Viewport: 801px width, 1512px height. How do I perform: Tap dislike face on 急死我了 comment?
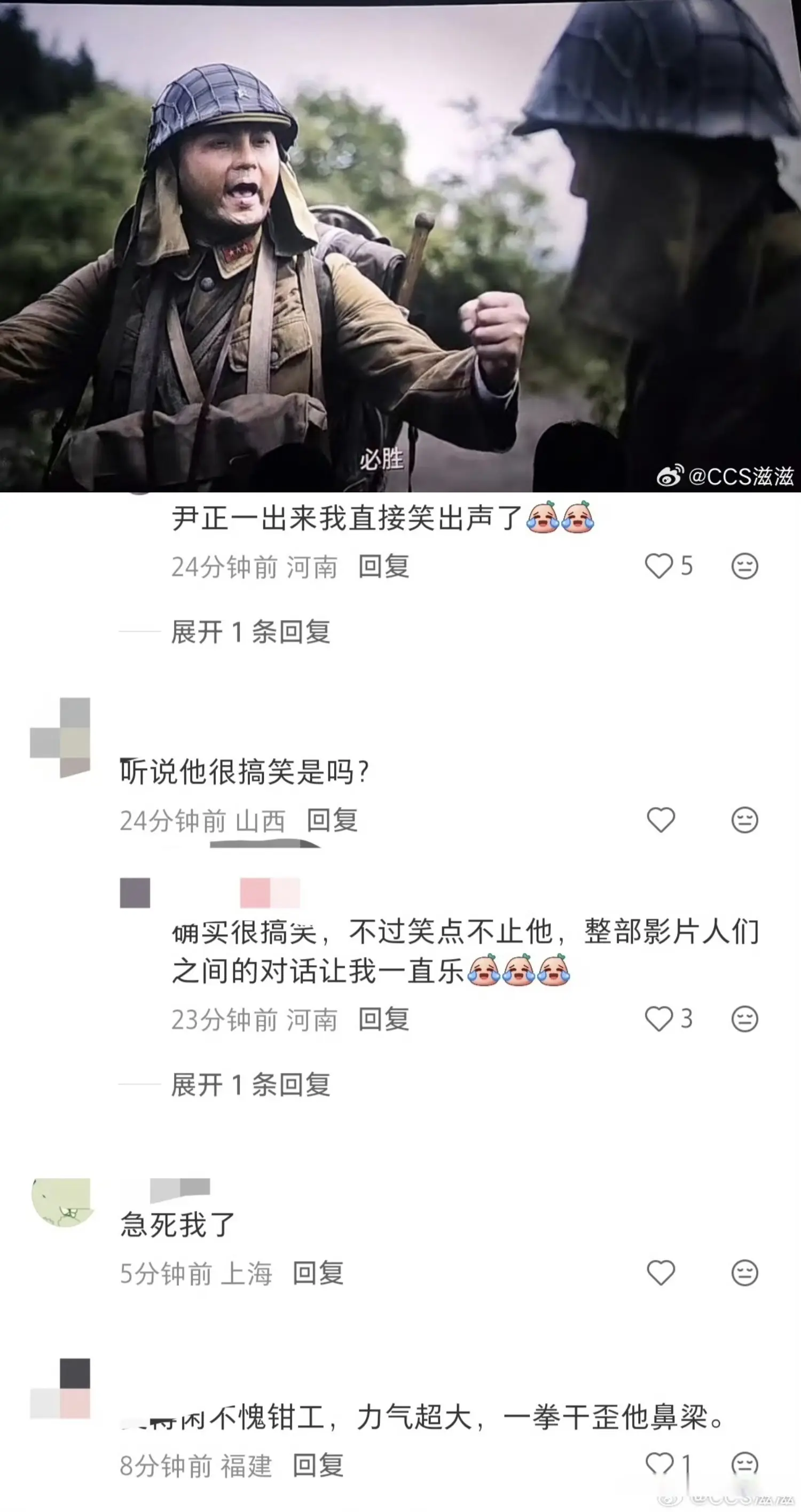tap(745, 1273)
